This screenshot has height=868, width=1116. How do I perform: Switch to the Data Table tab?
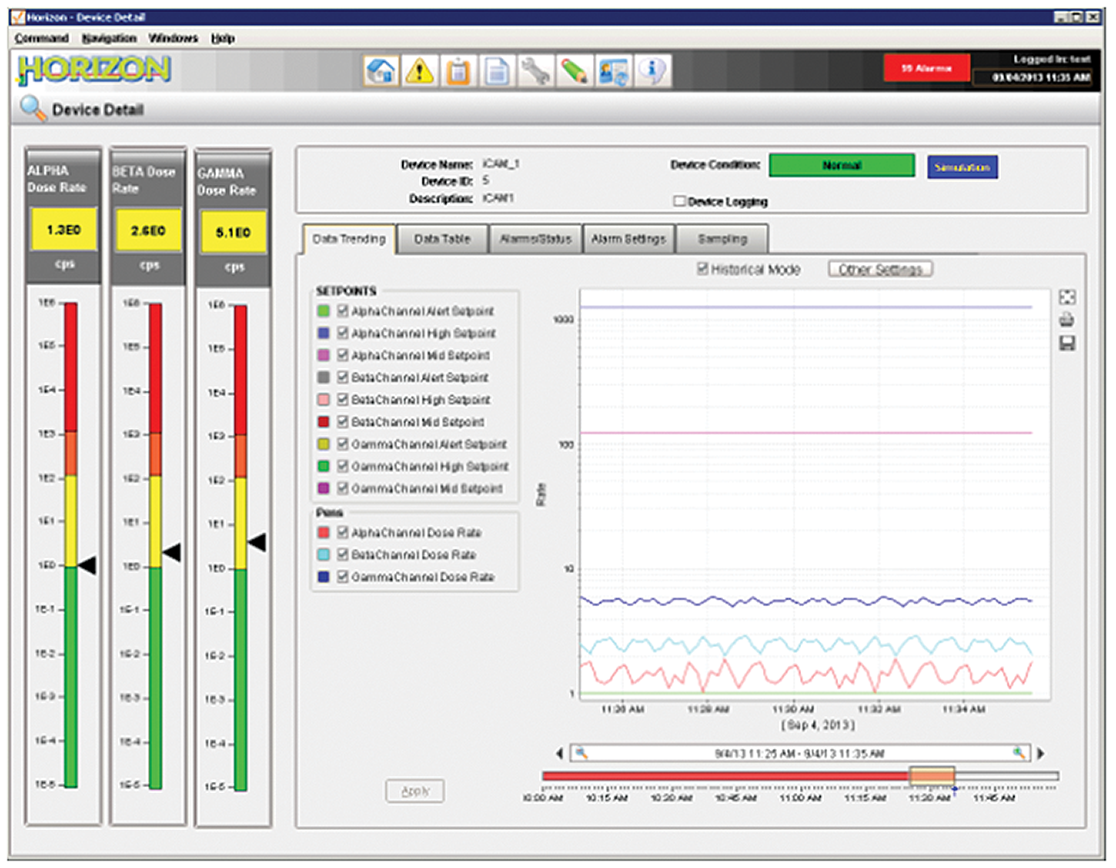(x=442, y=239)
